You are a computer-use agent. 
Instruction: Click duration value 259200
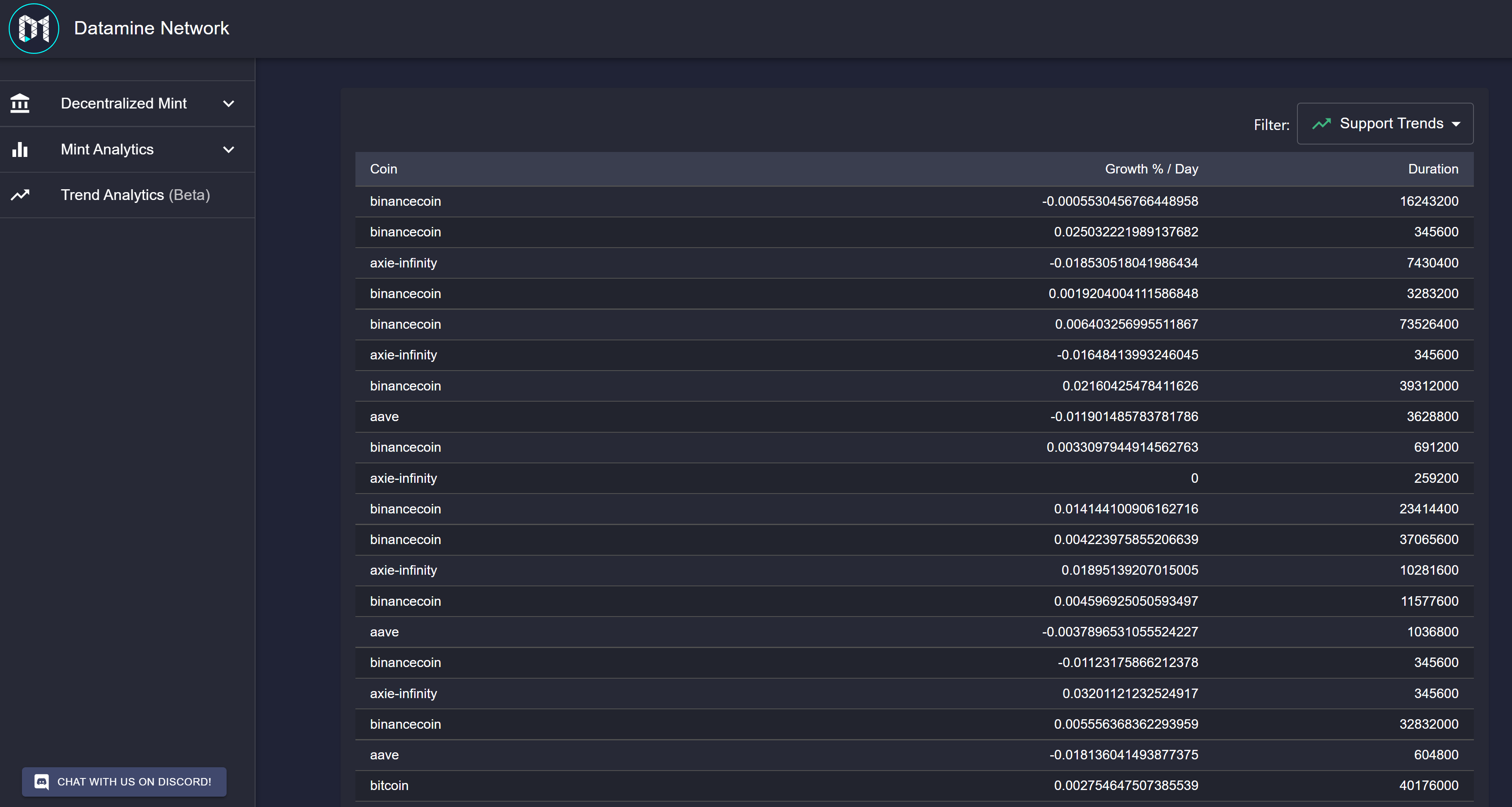(1436, 478)
